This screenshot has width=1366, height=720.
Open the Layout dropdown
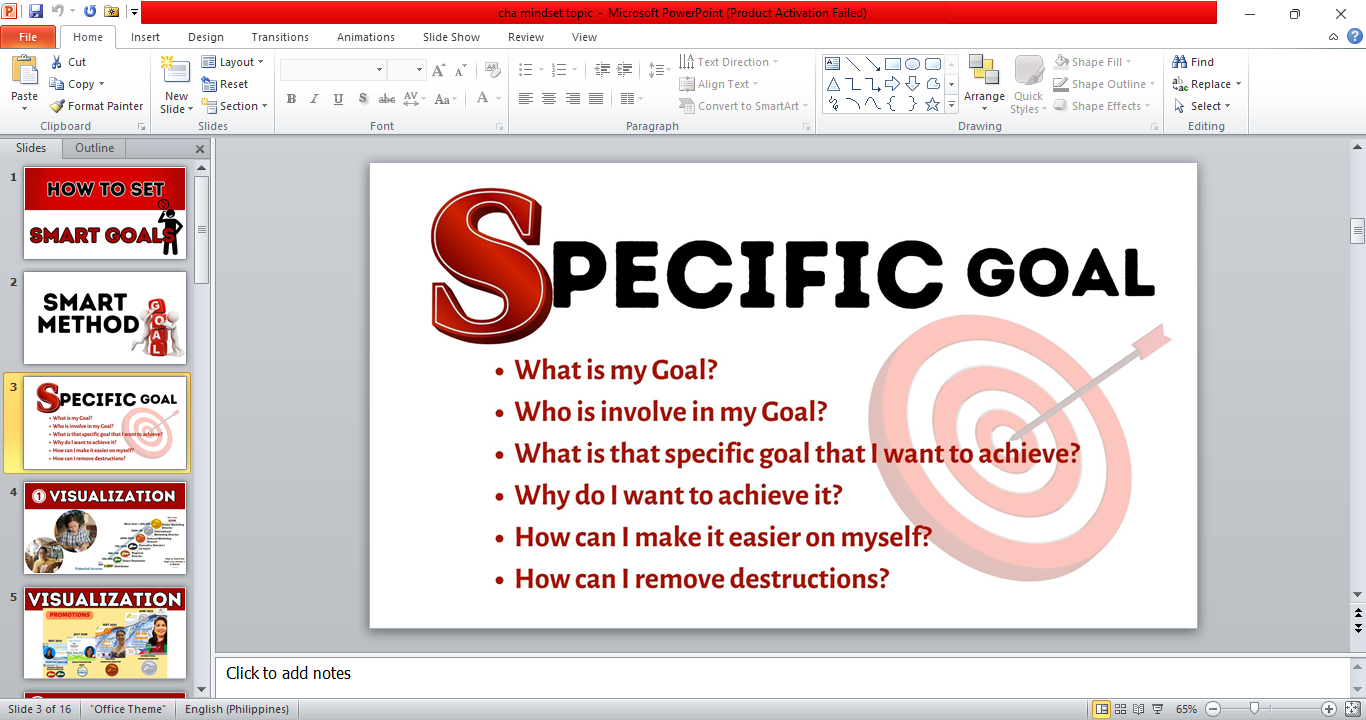[233, 62]
